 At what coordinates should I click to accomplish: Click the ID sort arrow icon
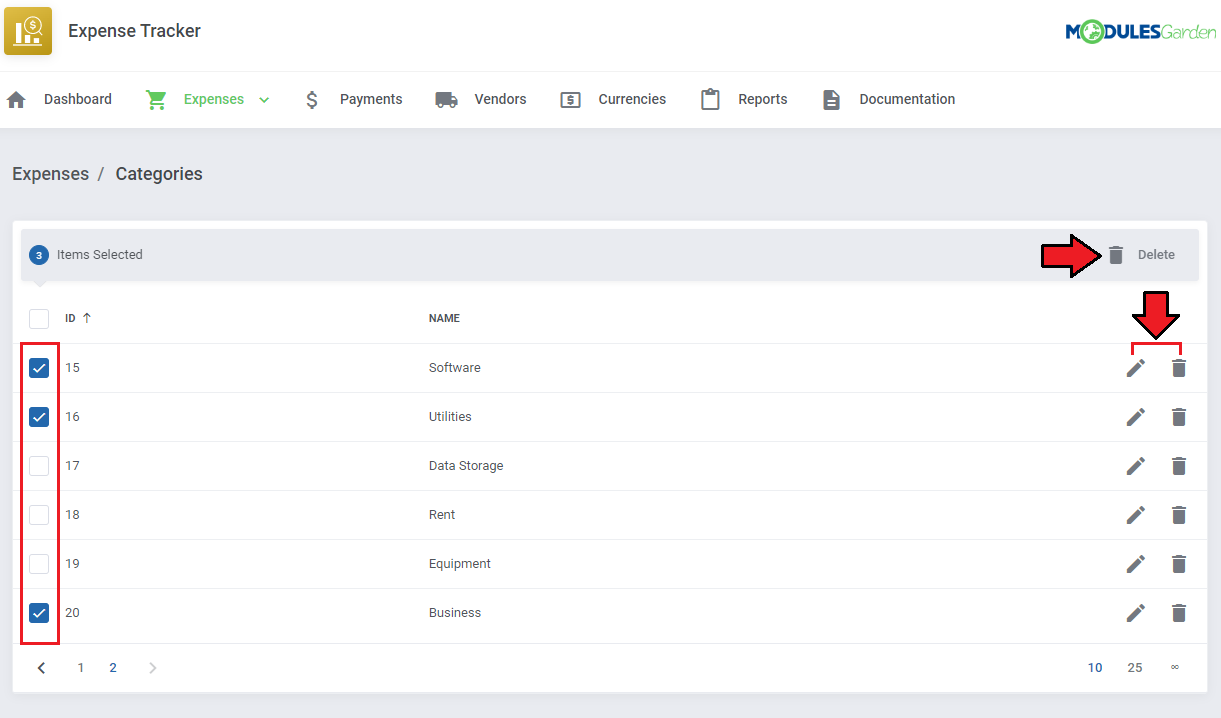(86, 318)
